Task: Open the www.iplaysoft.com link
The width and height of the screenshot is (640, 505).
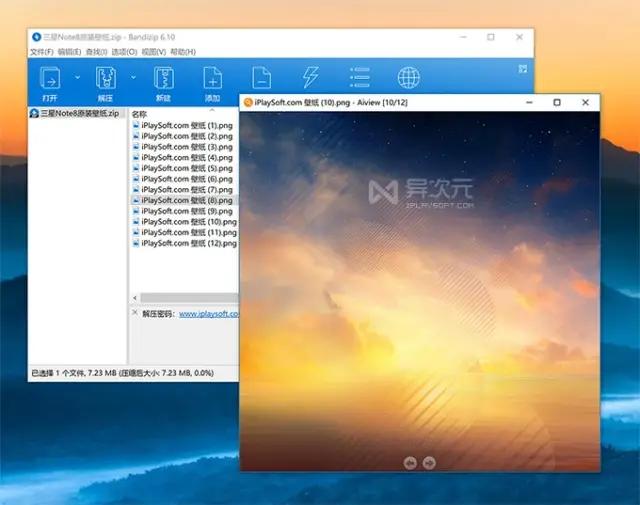Action: point(209,314)
